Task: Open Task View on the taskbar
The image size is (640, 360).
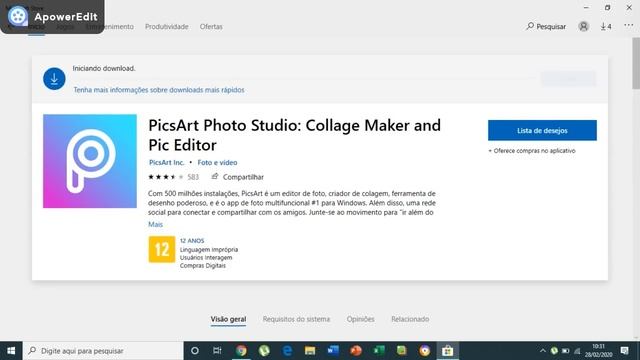Action: pos(217,351)
